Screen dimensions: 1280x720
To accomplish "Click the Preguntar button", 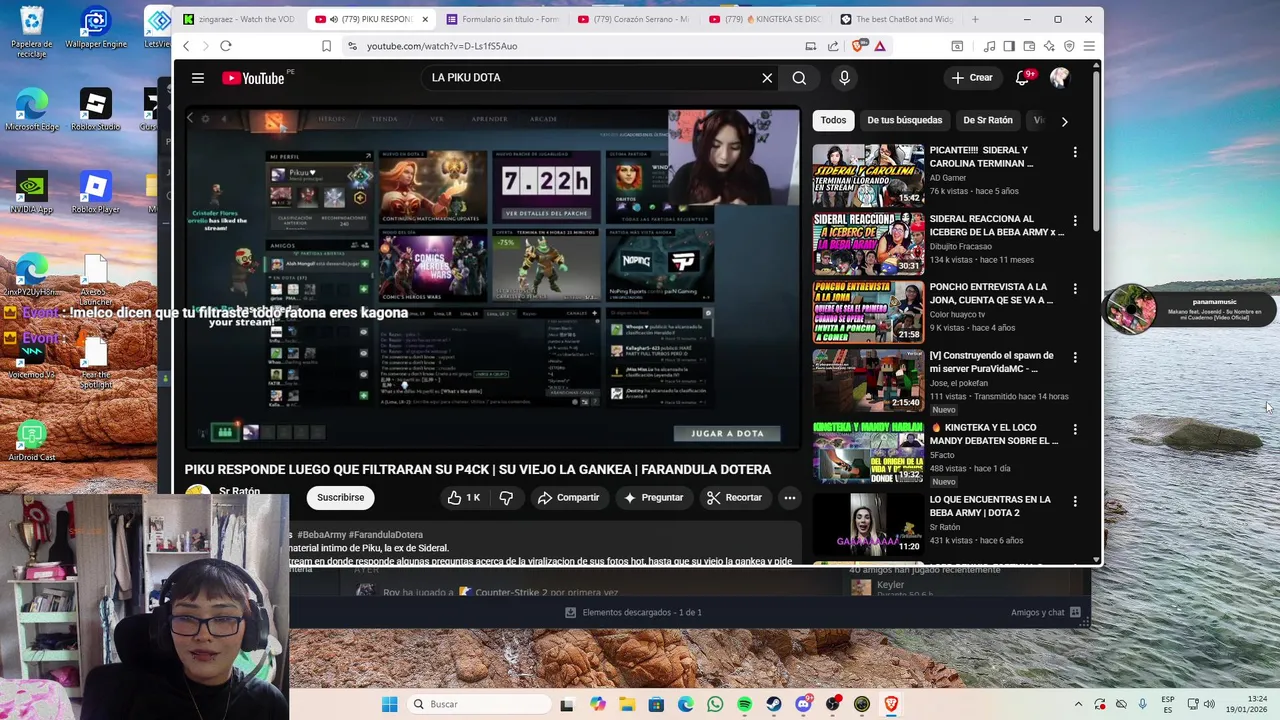I will [653, 497].
